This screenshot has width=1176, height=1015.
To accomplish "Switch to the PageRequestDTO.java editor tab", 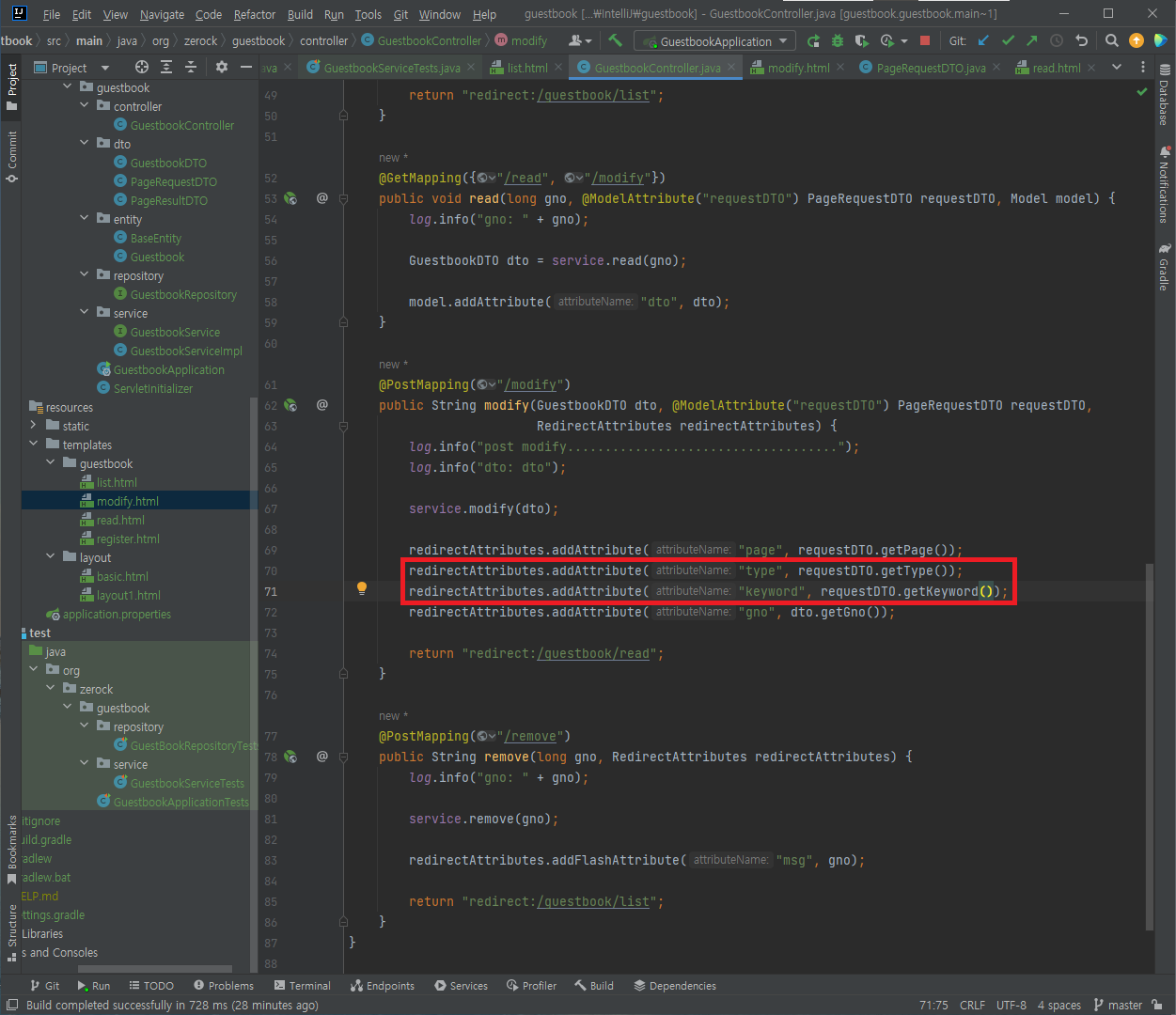I will click(x=931, y=68).
